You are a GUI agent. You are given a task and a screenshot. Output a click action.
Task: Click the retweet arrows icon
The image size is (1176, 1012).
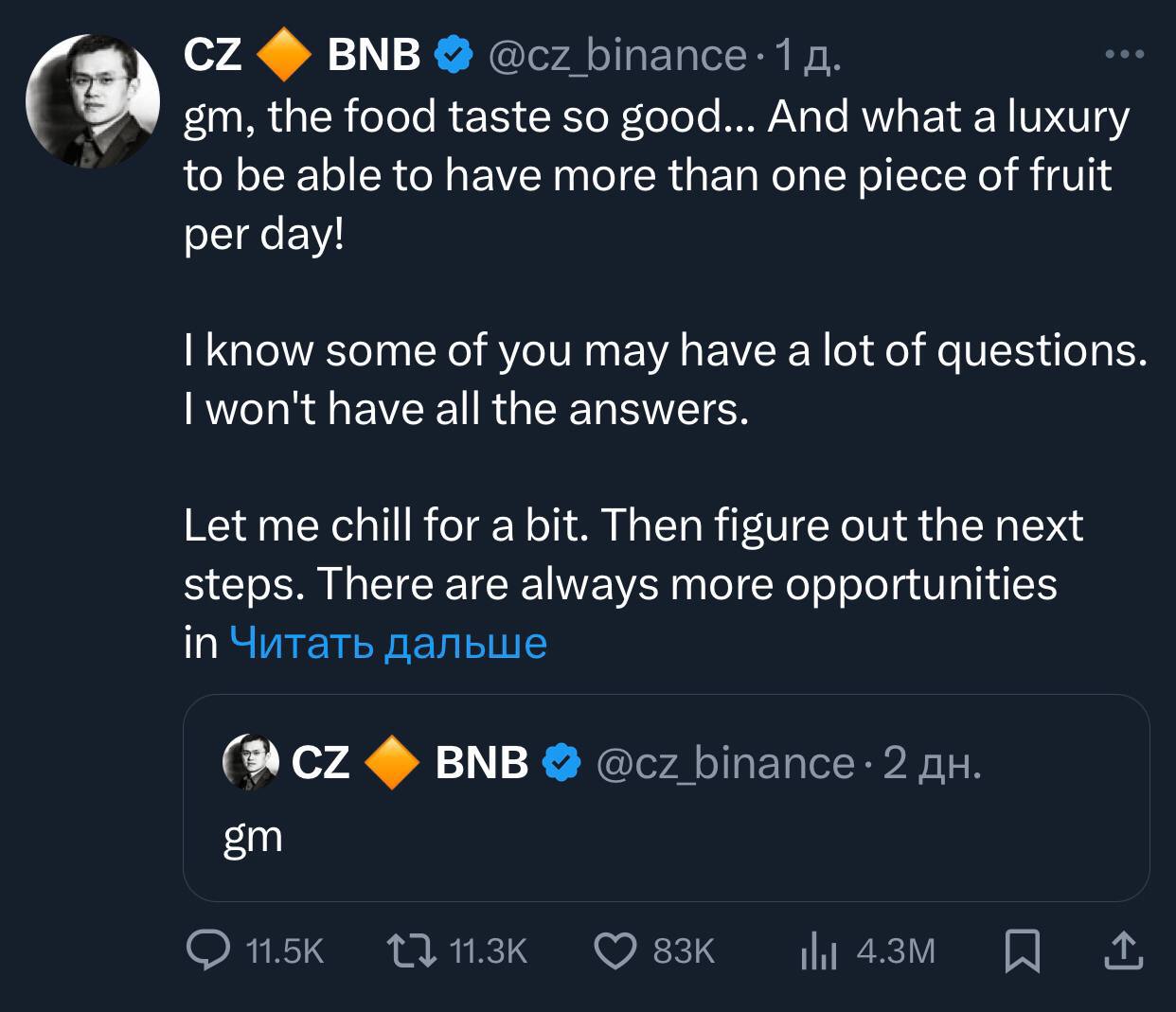[412, 950]
